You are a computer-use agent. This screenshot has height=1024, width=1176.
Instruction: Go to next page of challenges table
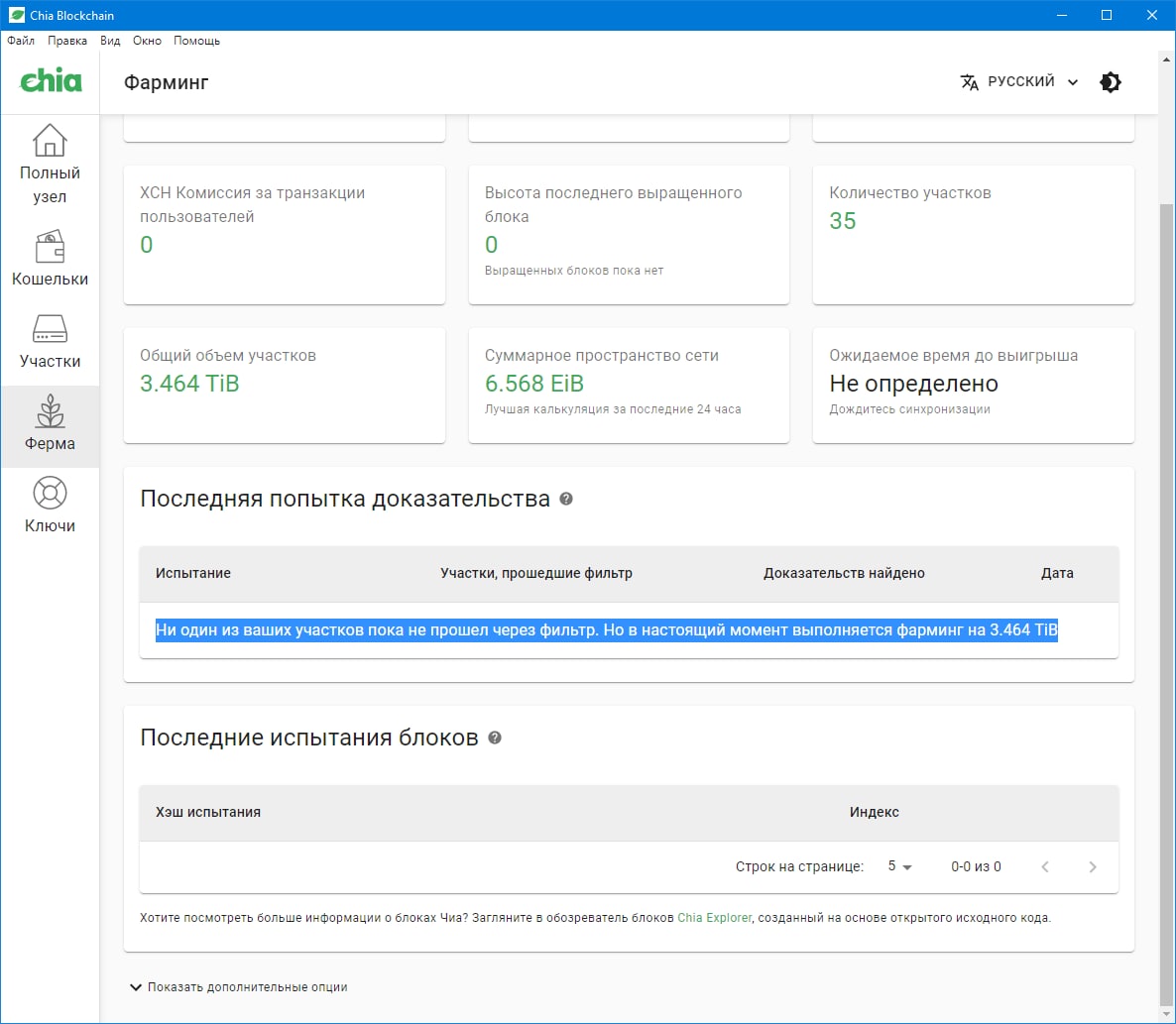coord(1093,866)
